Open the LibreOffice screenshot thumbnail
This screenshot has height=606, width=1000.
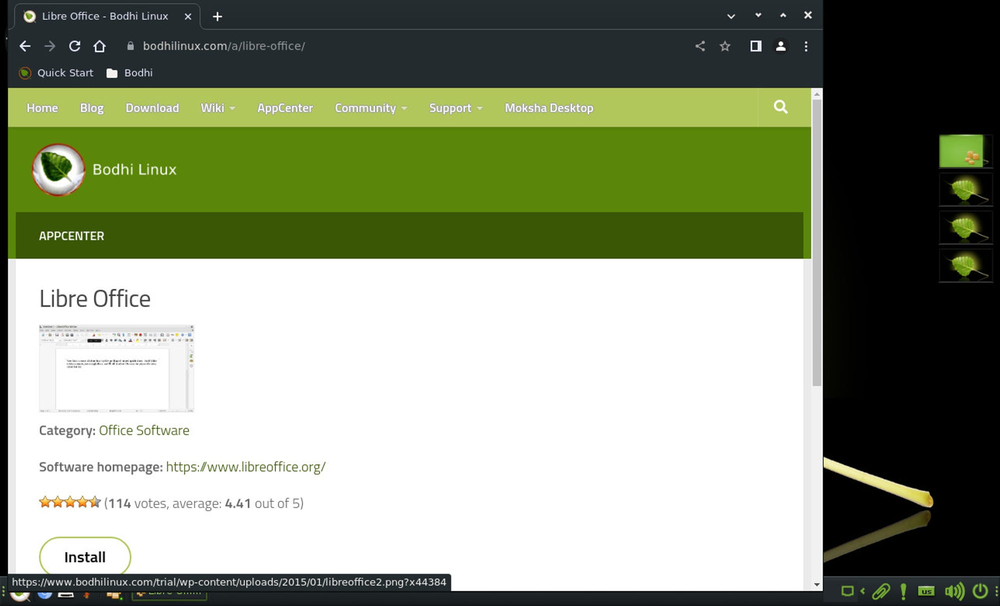tap(116, 368)
